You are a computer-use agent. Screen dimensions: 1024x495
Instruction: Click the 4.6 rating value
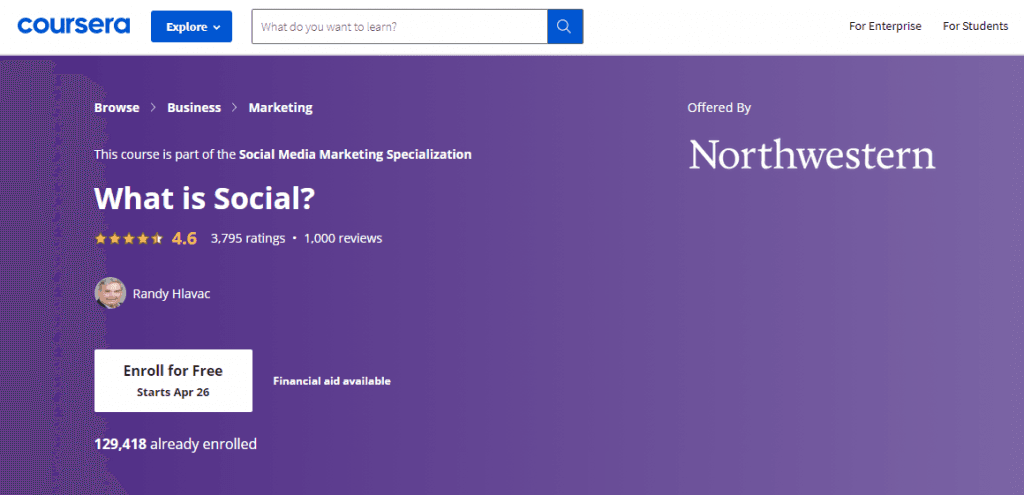(184, 238)
